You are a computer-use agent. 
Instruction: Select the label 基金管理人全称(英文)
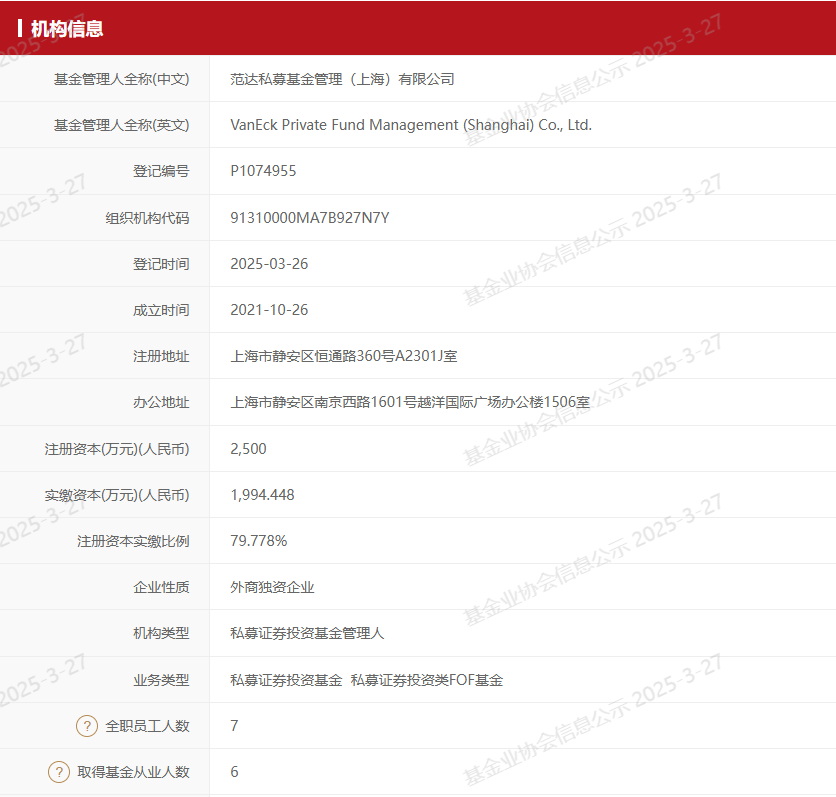[x=122, y=125]
